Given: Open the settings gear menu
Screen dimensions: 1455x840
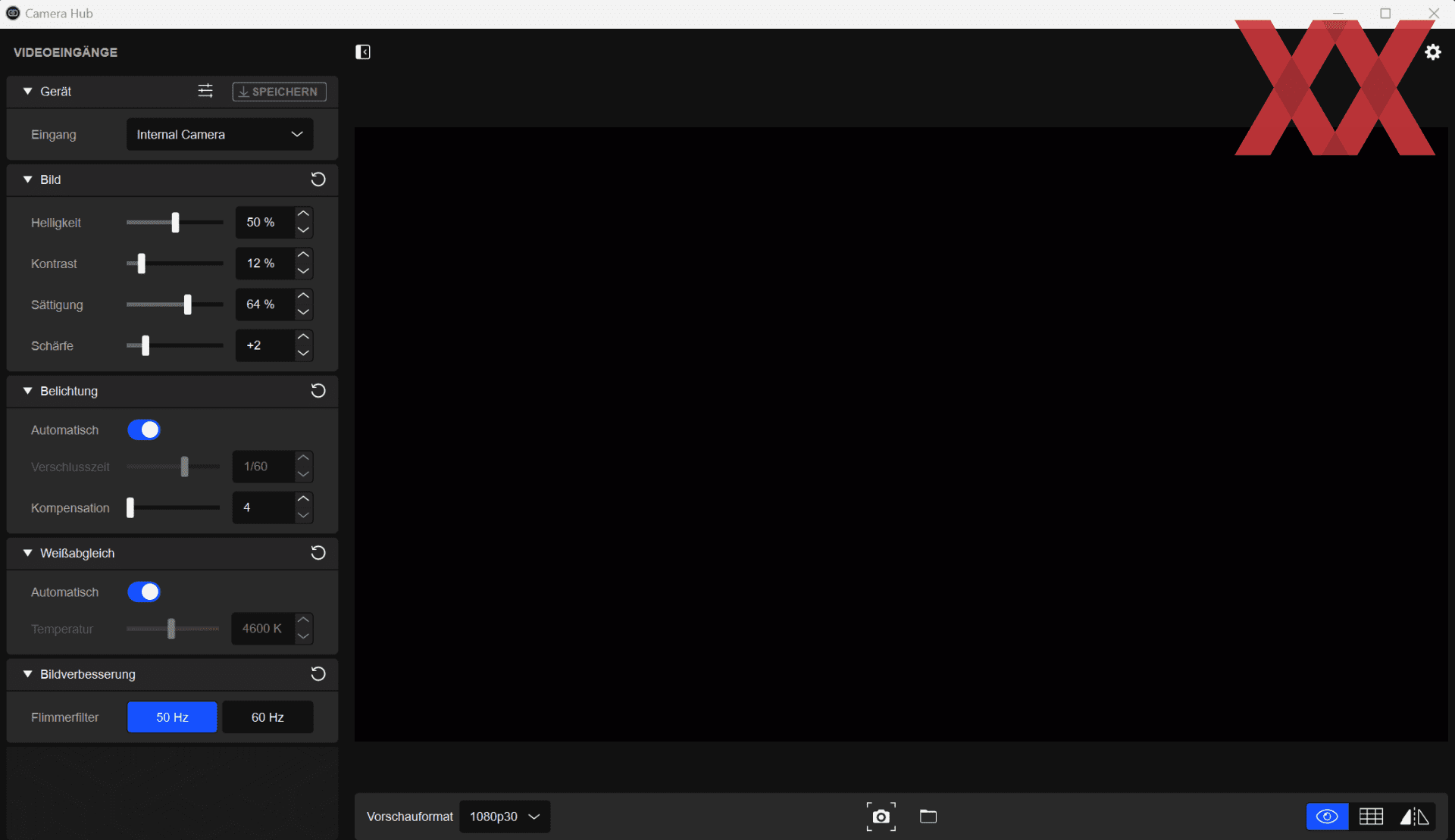Looking at the screenshot, I should 1432,52.
